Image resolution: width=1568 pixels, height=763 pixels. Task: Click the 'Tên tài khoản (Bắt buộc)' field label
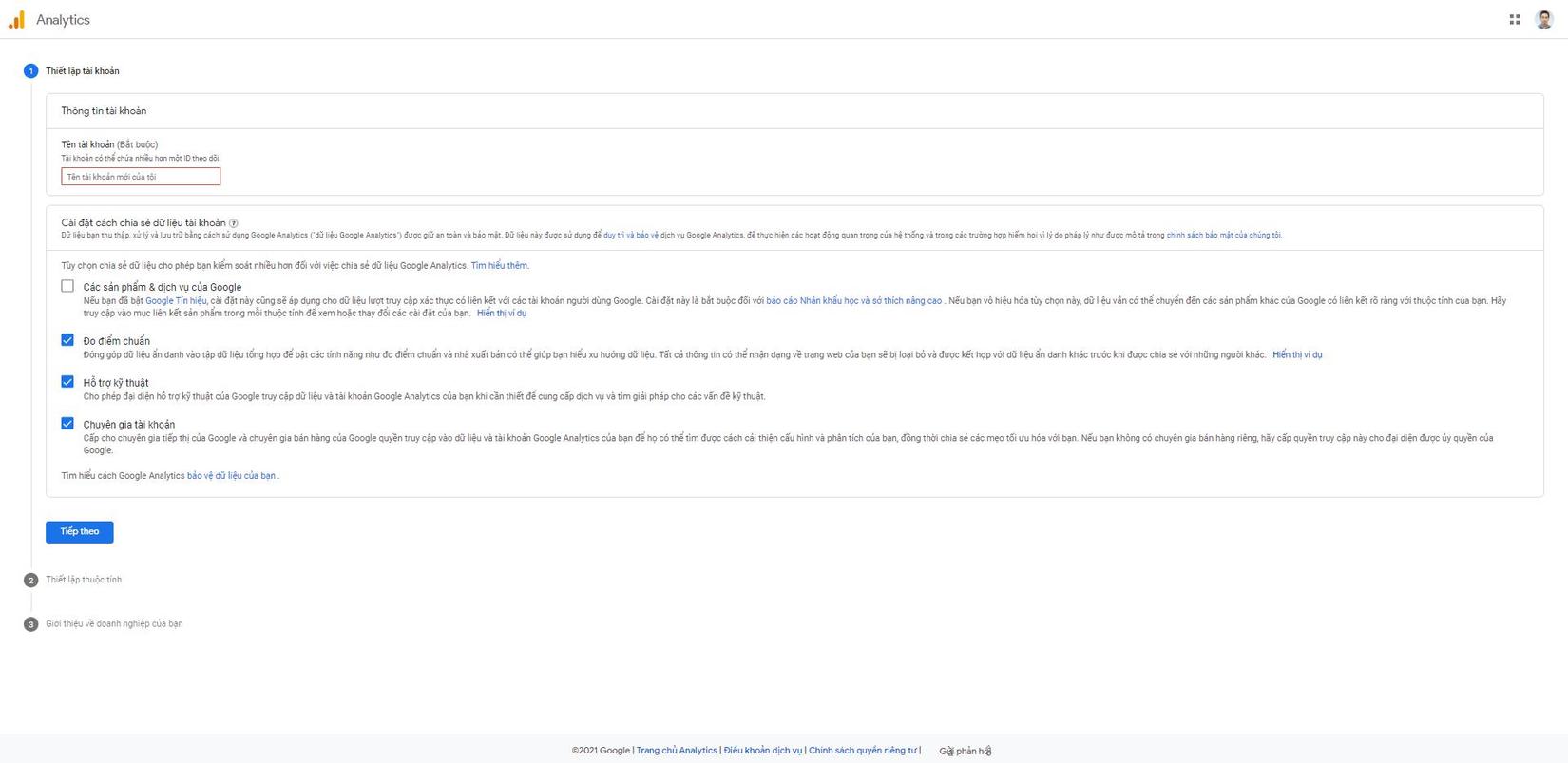pos(109,145)
